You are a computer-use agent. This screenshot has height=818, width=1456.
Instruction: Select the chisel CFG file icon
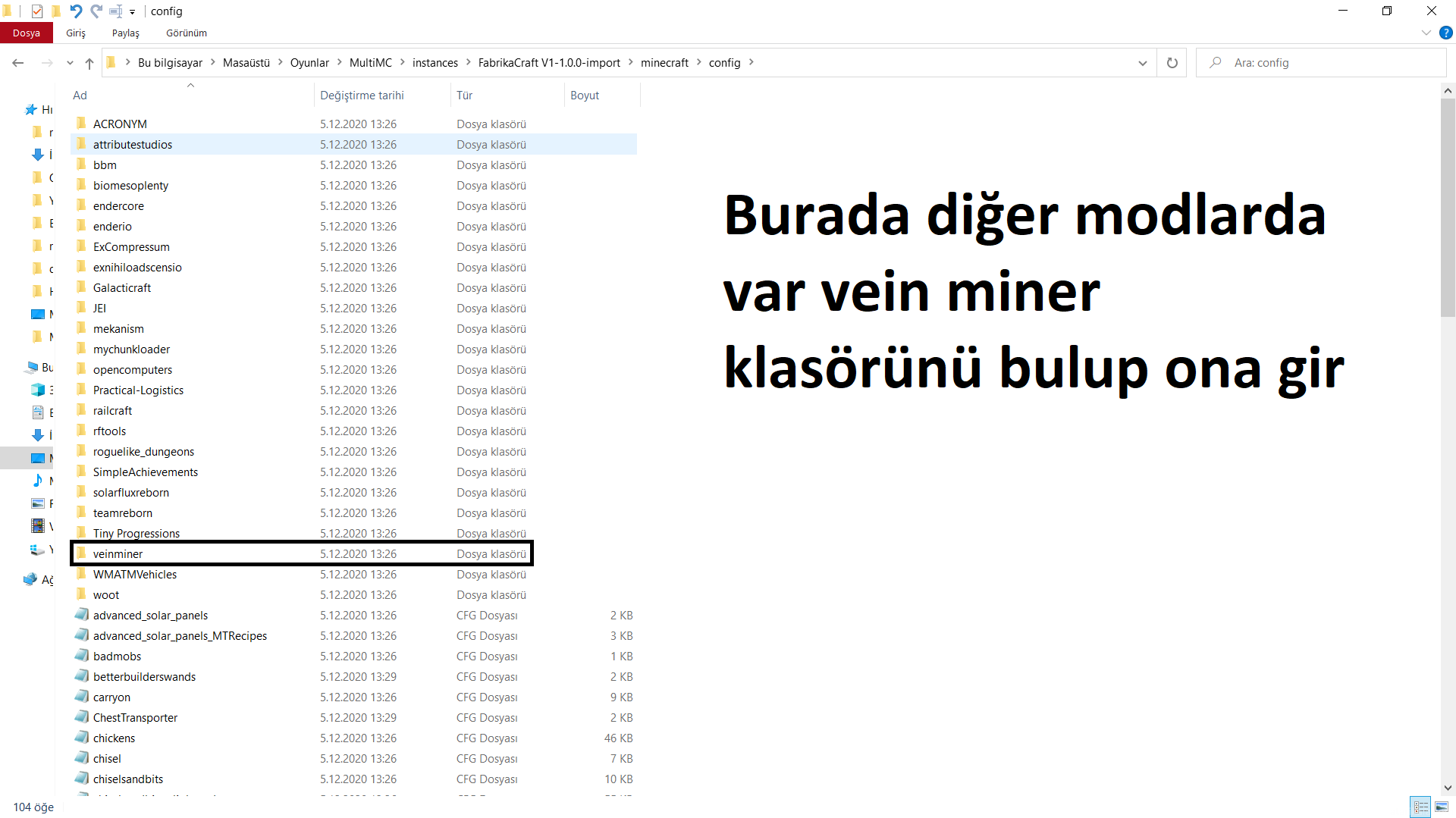pos(81,758)
